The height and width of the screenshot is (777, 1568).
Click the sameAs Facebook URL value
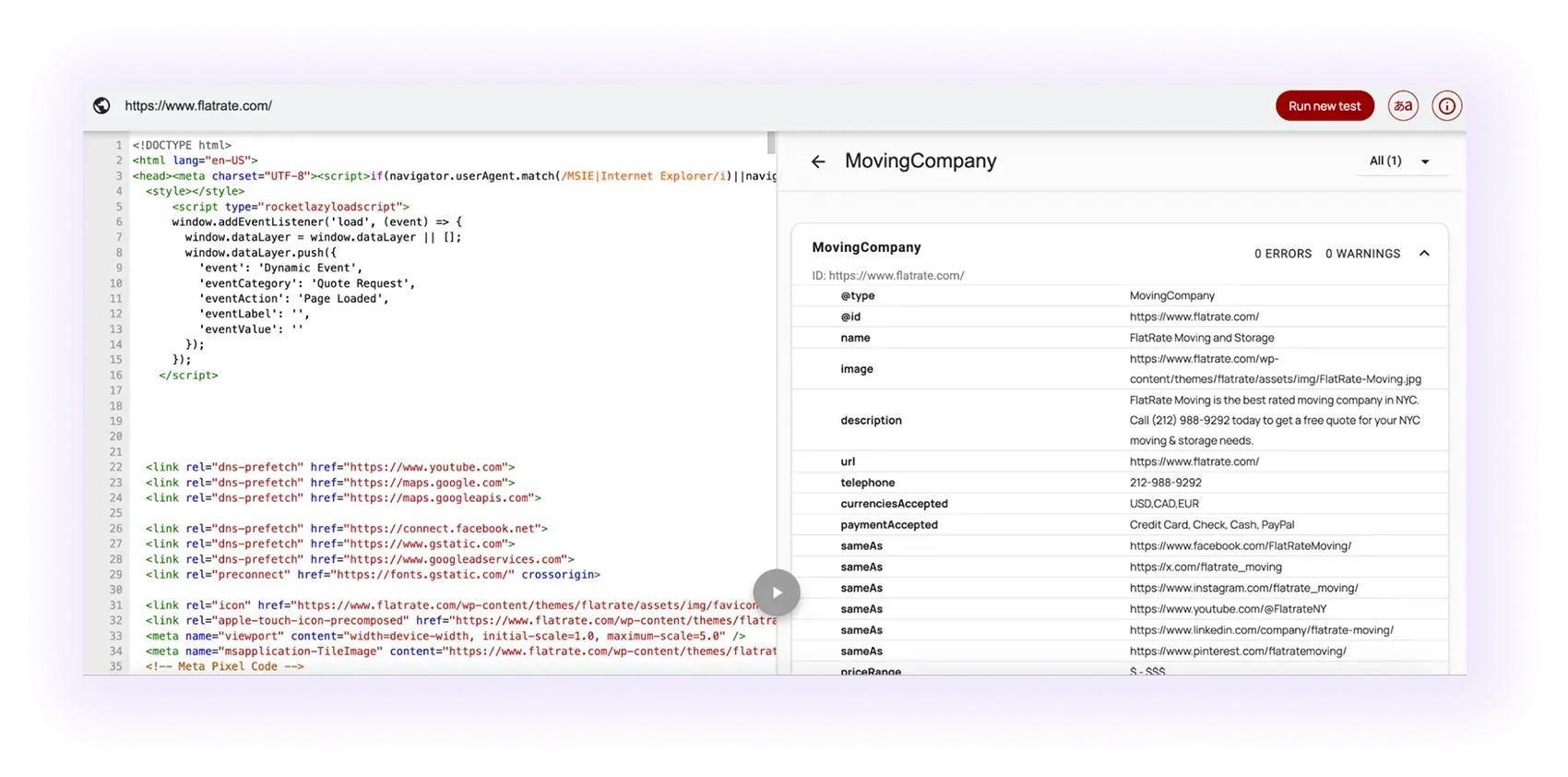click(1240, 546)
